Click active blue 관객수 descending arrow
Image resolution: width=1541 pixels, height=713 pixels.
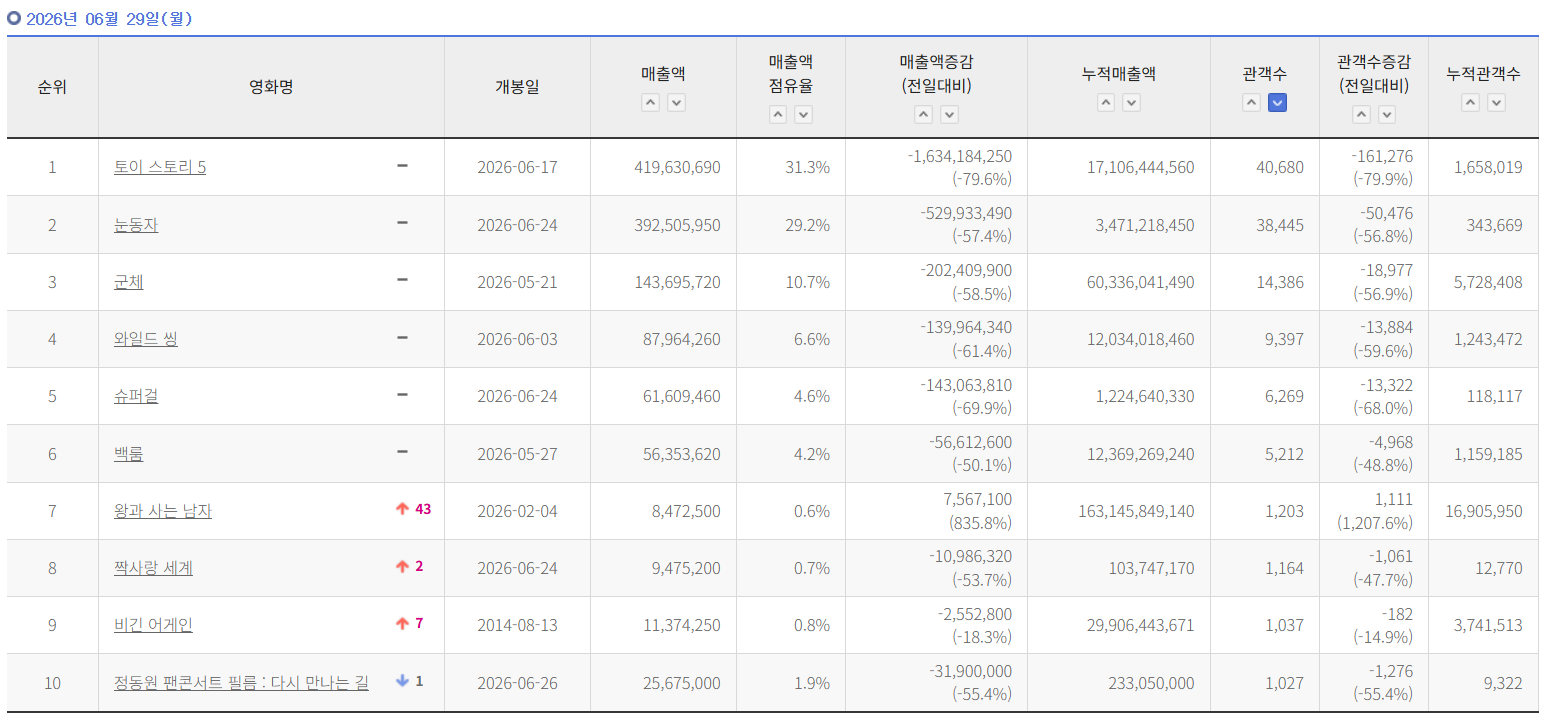pos(1277,102)
